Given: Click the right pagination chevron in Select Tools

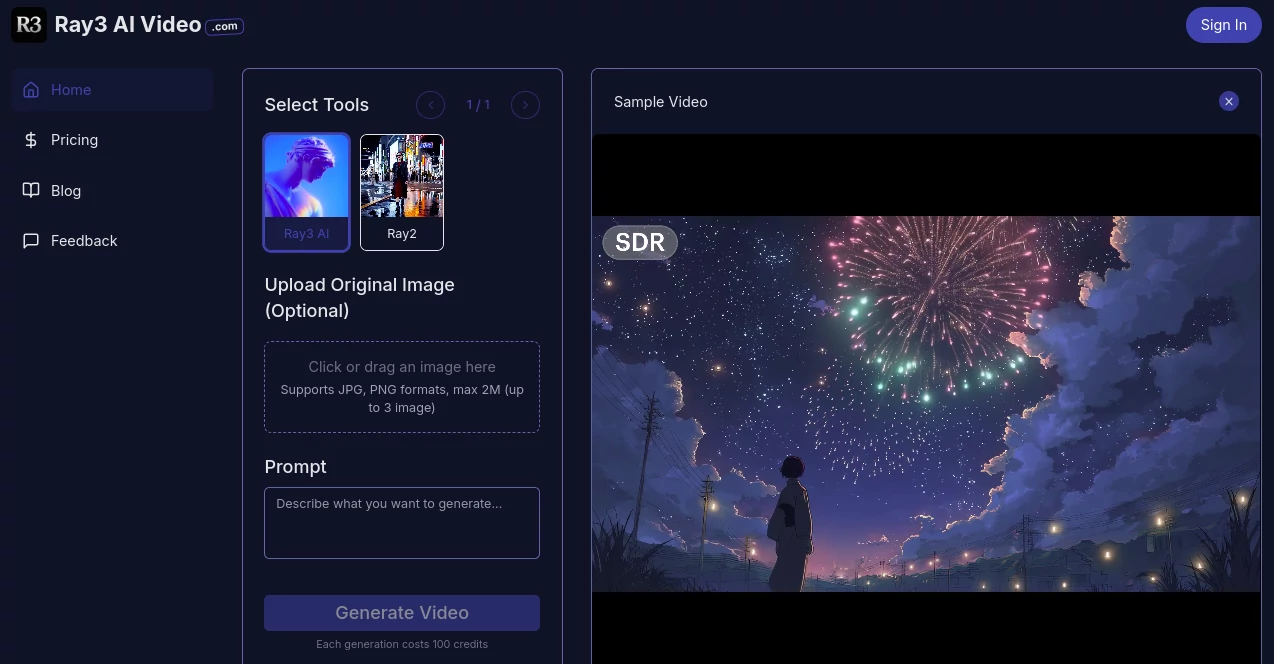Looking at the screenshot, I should (x=525, y=104).
